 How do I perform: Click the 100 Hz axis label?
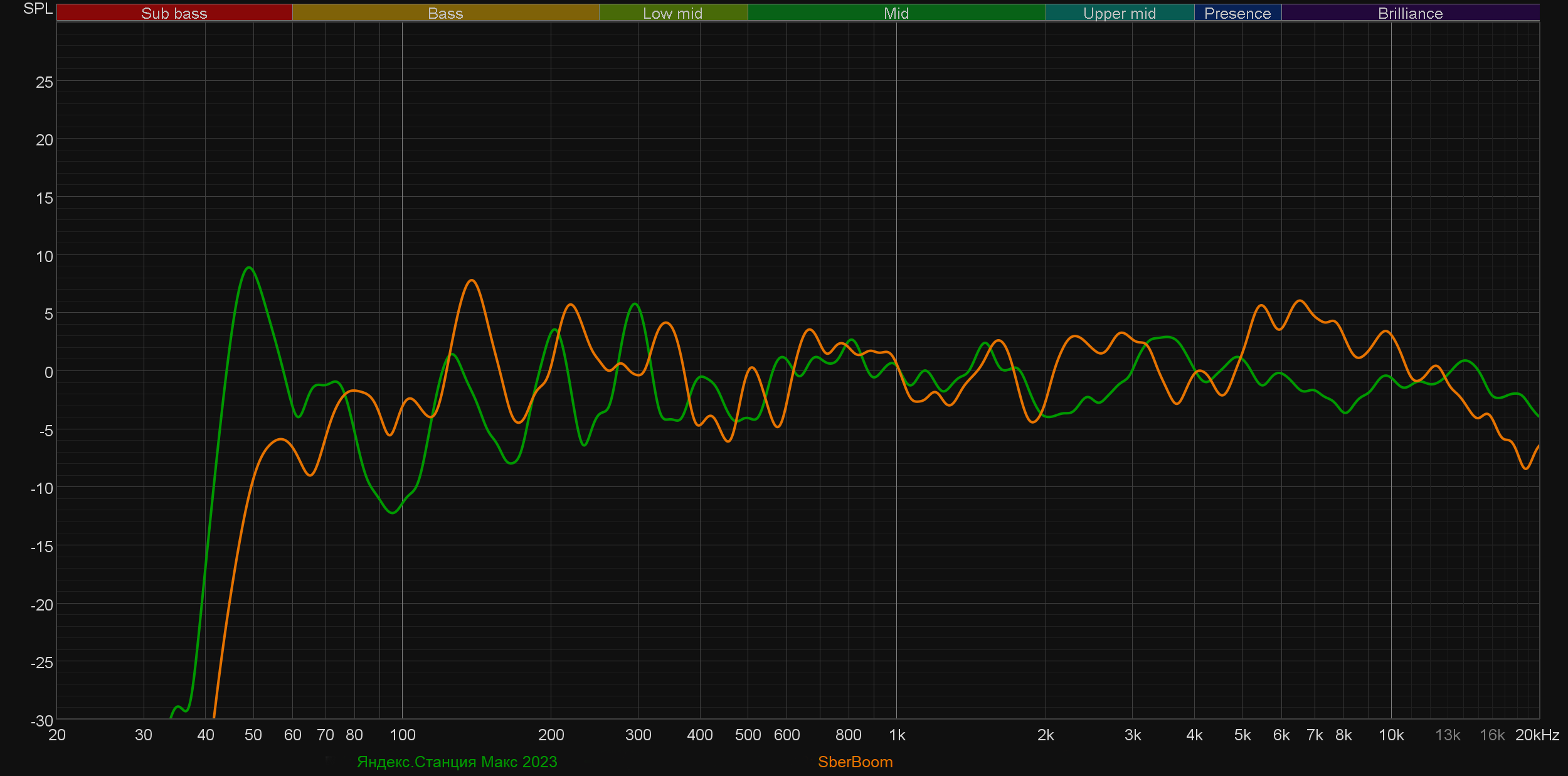coord(402,735)
